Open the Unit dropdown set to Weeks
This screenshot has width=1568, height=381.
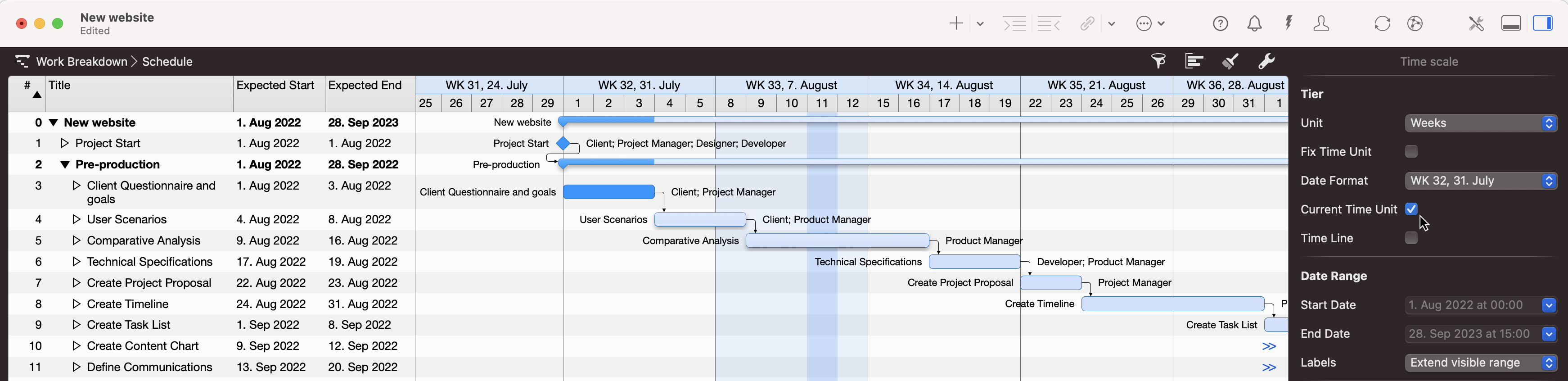pos(1480,123)
